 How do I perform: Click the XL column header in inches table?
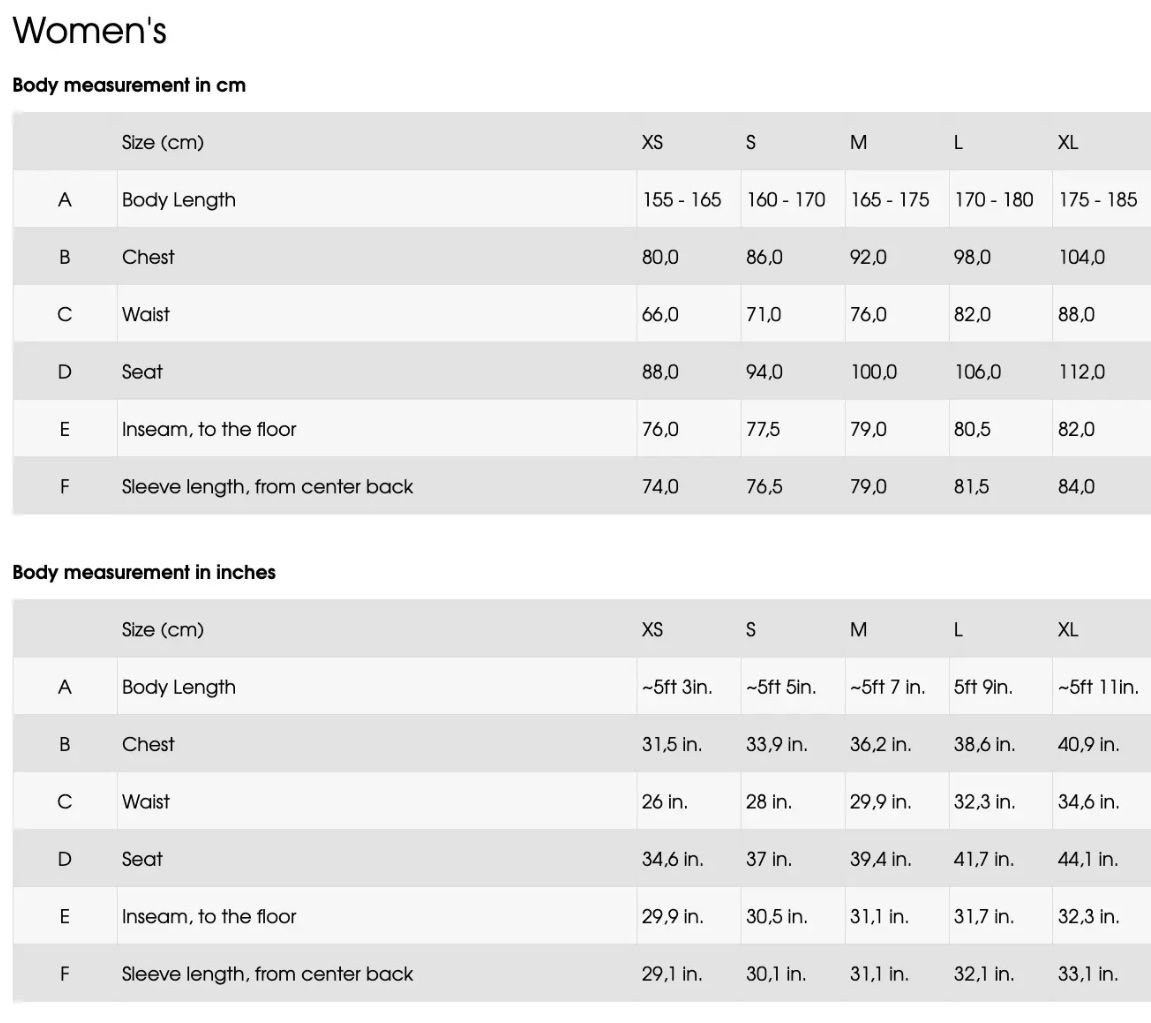(x=1068, y=630)
